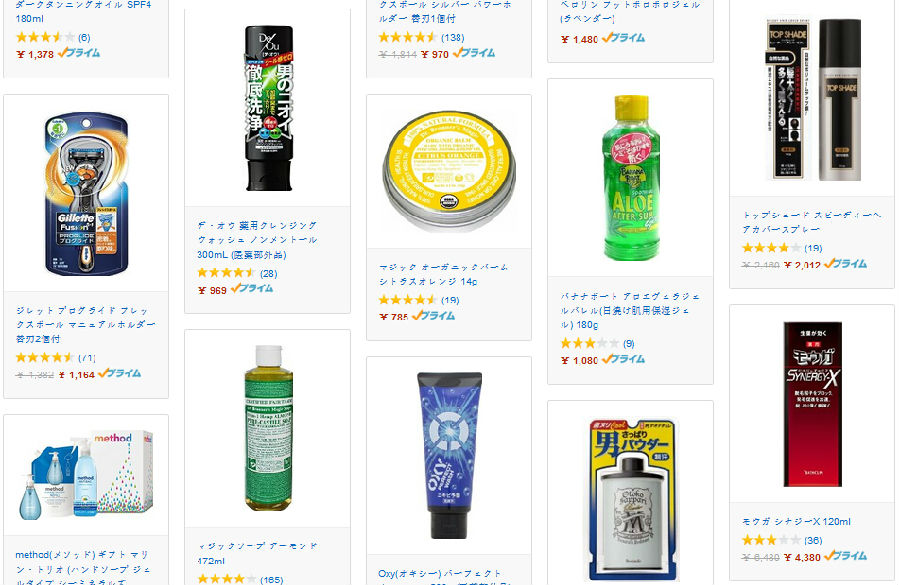Click the ¥ 4,380 price of Mouga
The width and height of the screenshot is (900, 585).
coord(802,557)
